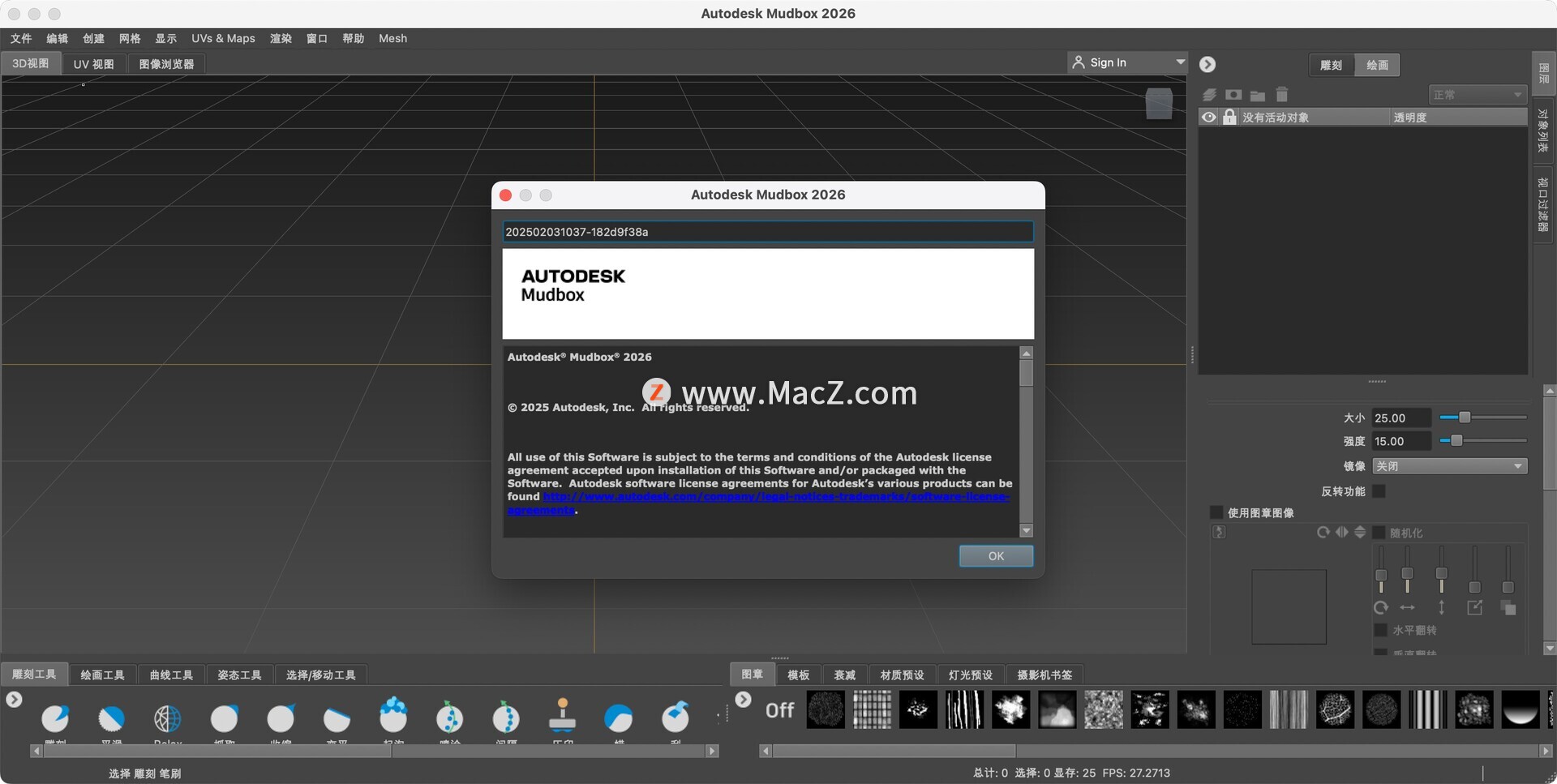
Task: Open the 对象列表 side tab
Action: (x=1543, y=131)
